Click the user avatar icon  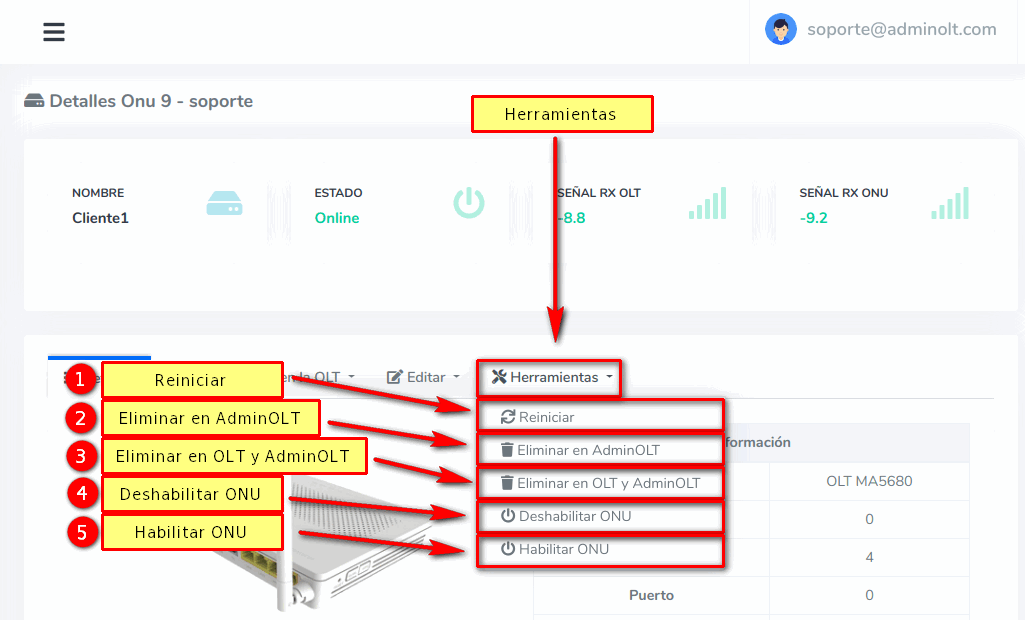780,29
